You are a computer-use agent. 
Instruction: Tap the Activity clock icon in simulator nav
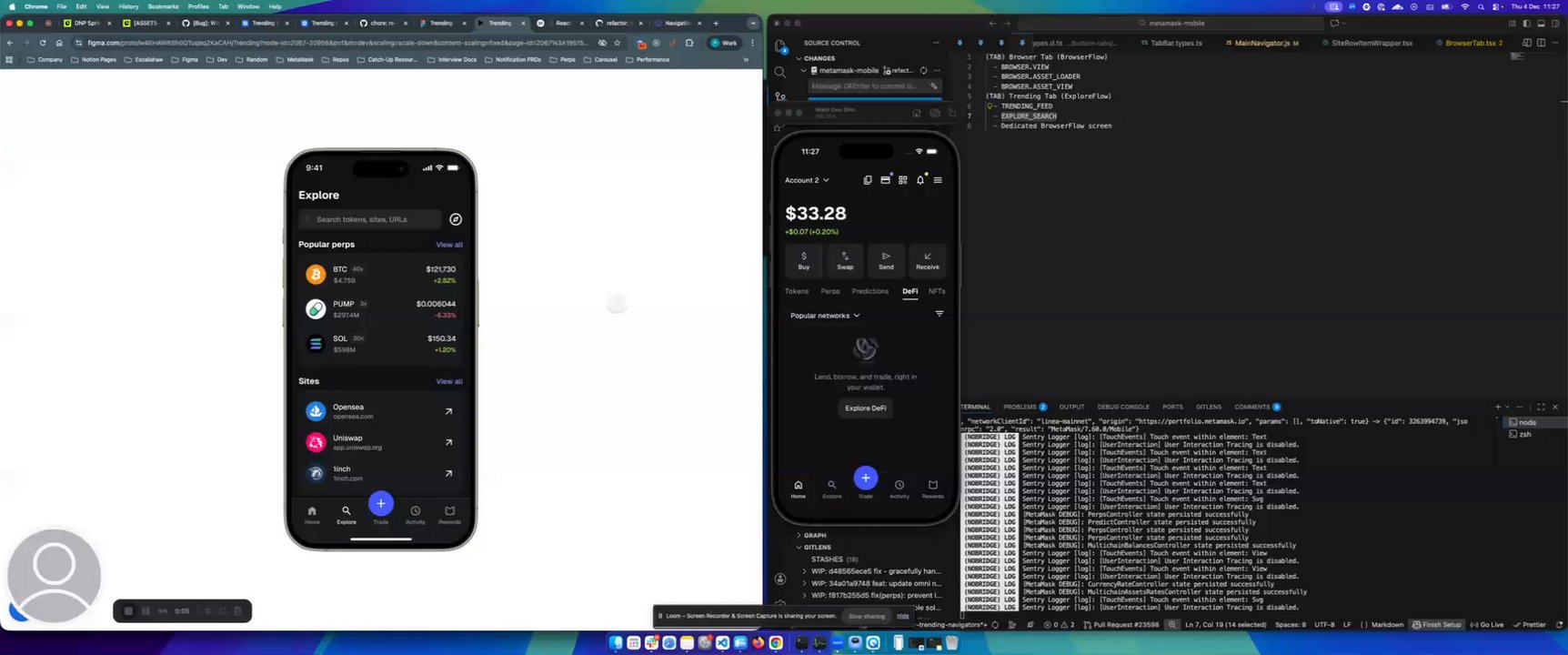click(x=900, y=485)
